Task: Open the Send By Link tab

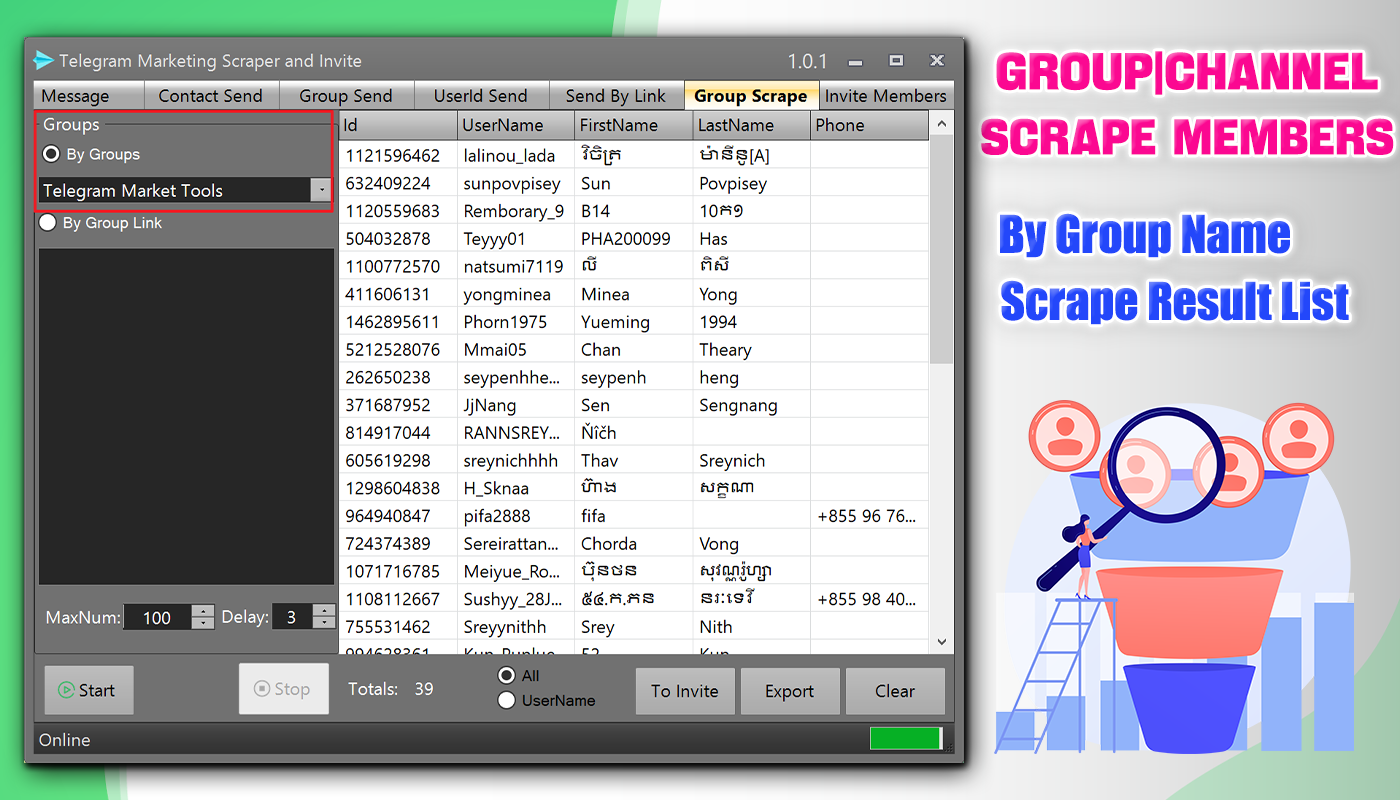Action: tap(616, 95)
